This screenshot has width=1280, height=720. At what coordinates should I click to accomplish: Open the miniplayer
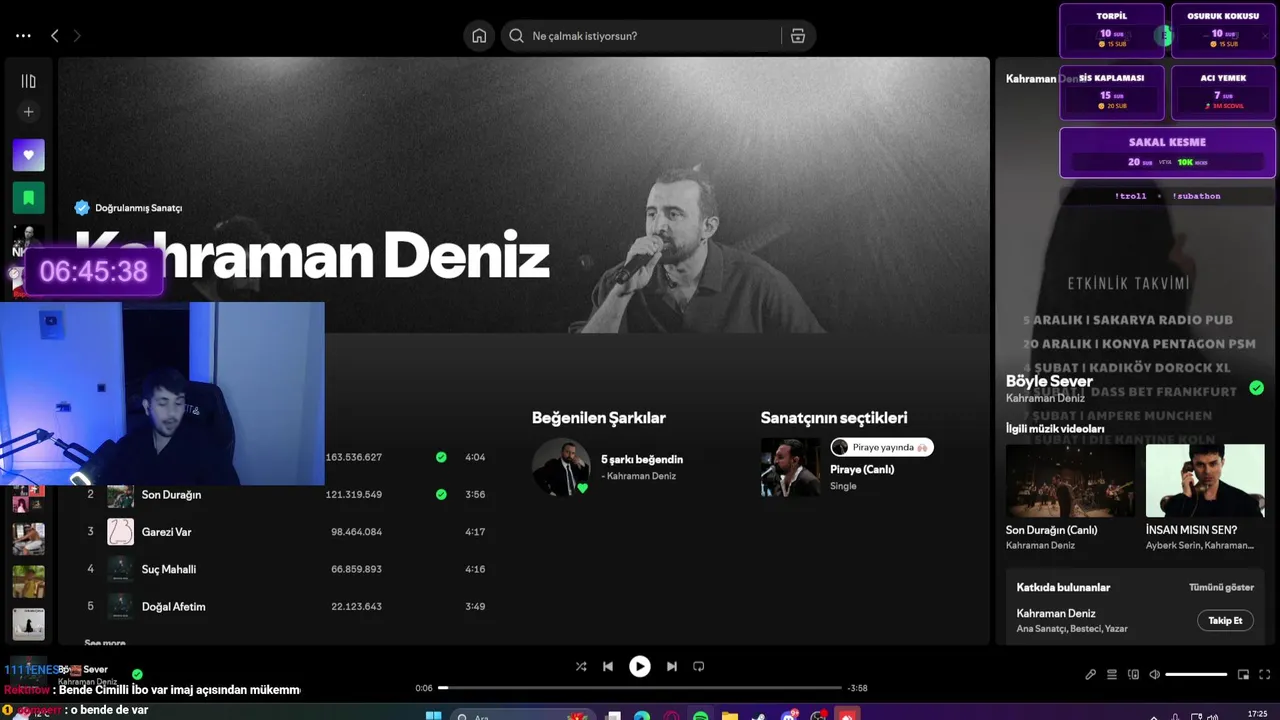pyautogui.click(x=1243, y=675)
